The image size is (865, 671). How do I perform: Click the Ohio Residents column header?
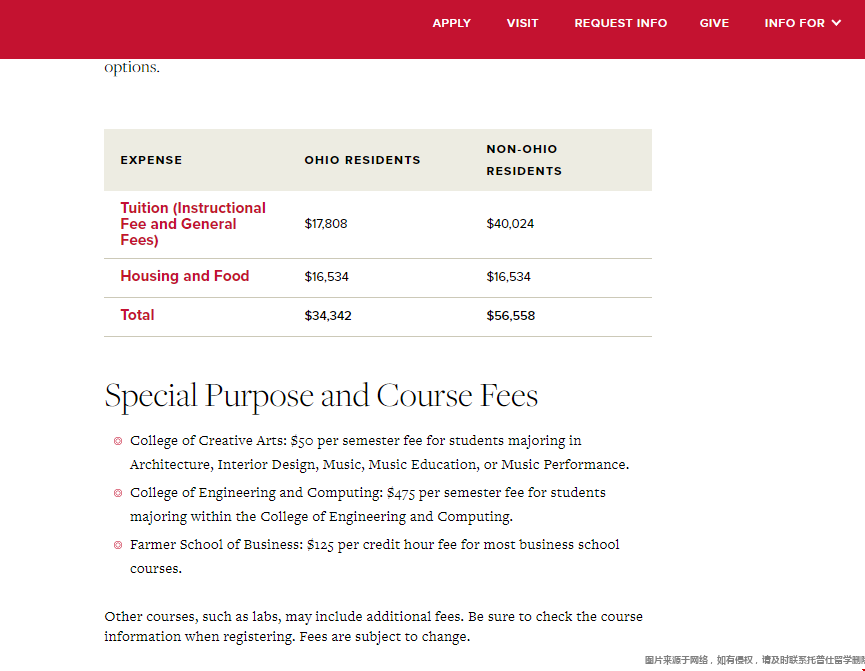pyautogui.click(x=362, y=160)
